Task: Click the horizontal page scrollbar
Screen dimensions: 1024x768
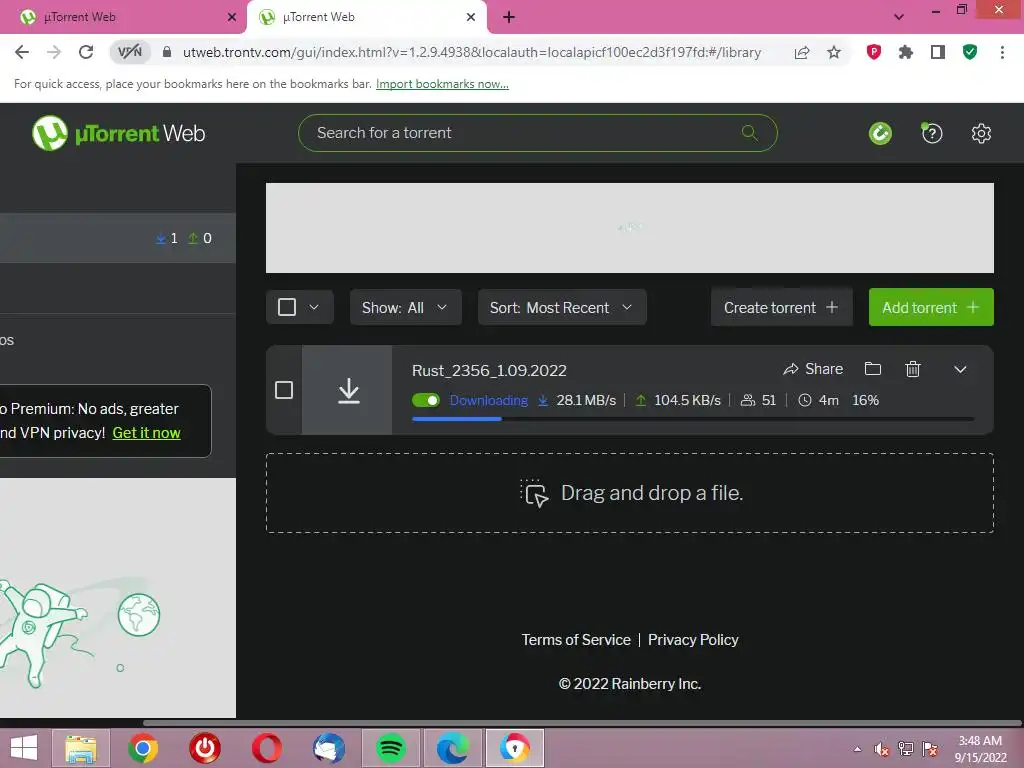Action: pyautogui.click(x=581, y=723)
